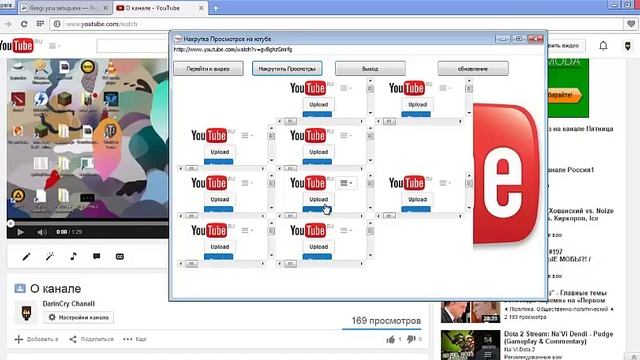Click Upload under the mouse cursor in third-row middle panel

click(318, 199)
